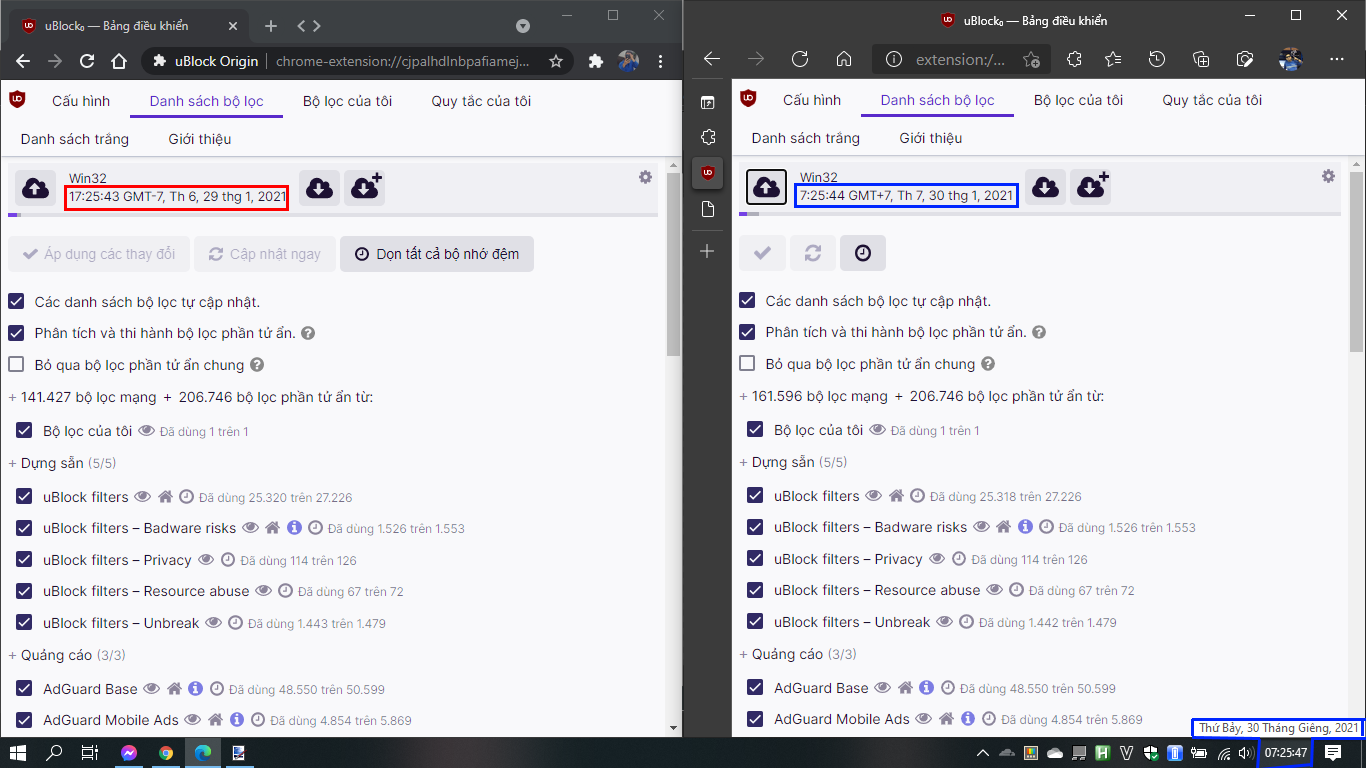The height and width of the screenshot is (768, 1366).
Task: Click Chrome reload button
Action: [x=87, y=61]
